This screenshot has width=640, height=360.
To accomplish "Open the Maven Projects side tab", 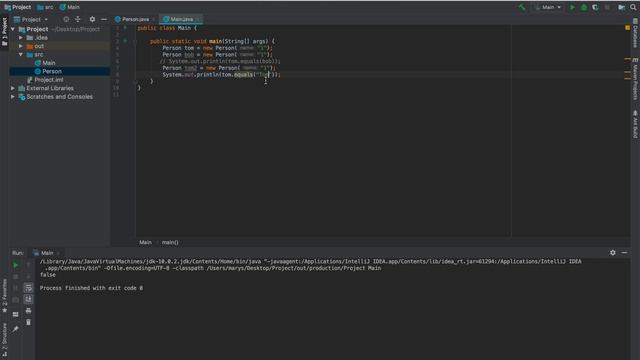I will [635, 79].
